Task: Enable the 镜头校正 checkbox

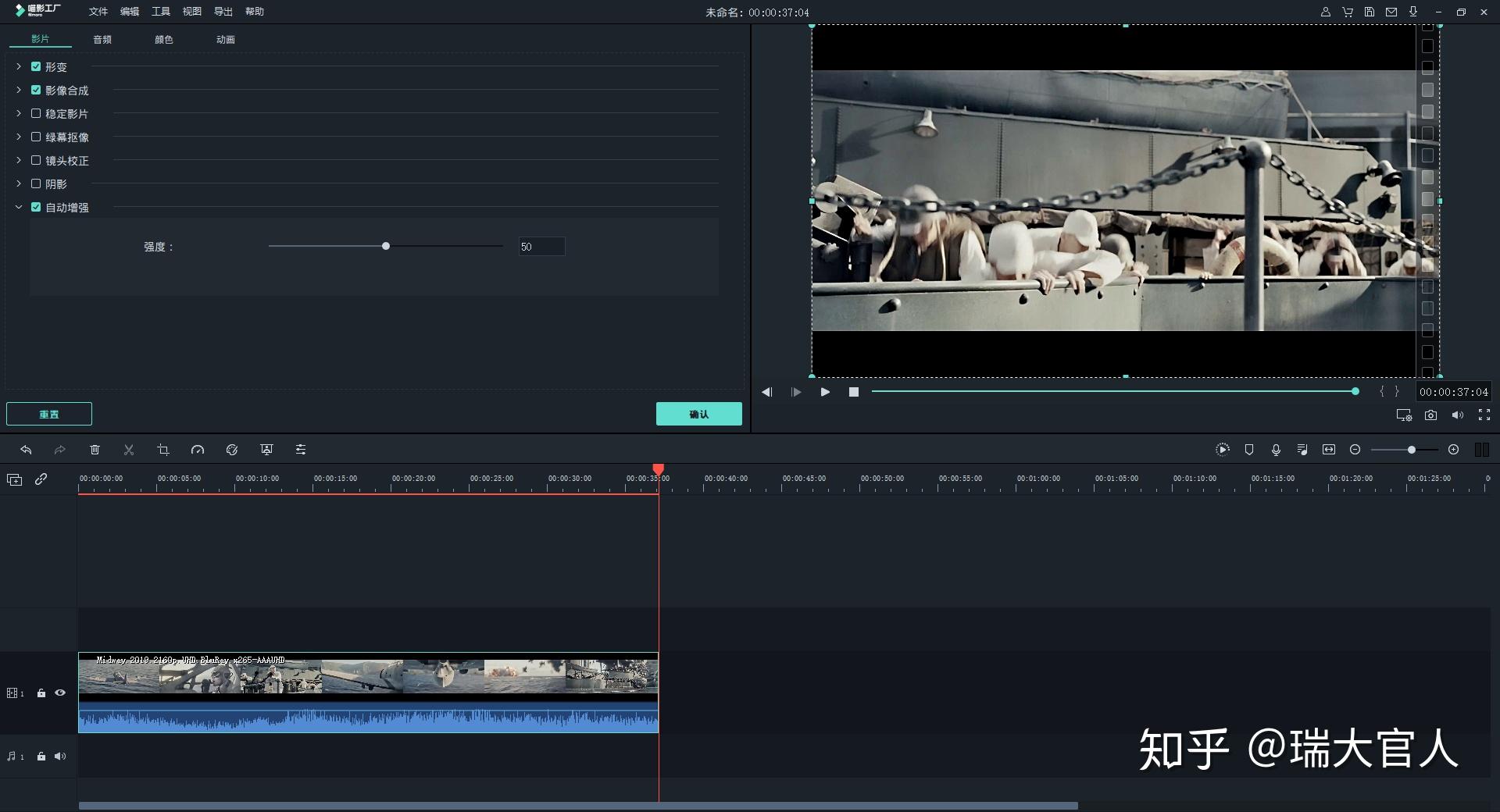Action: coord(36,160)
